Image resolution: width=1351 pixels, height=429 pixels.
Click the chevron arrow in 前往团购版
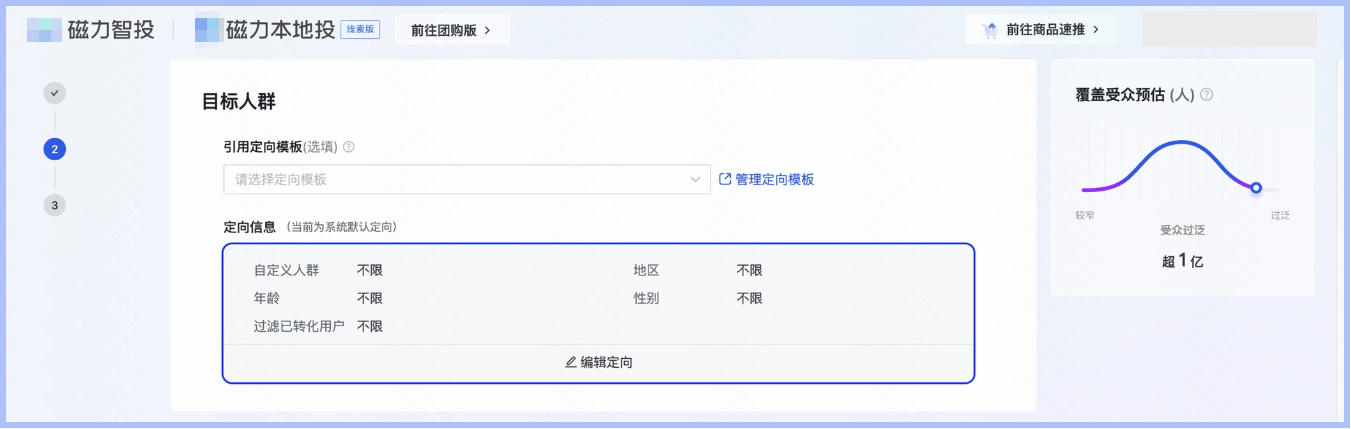[x=487, y=30]
